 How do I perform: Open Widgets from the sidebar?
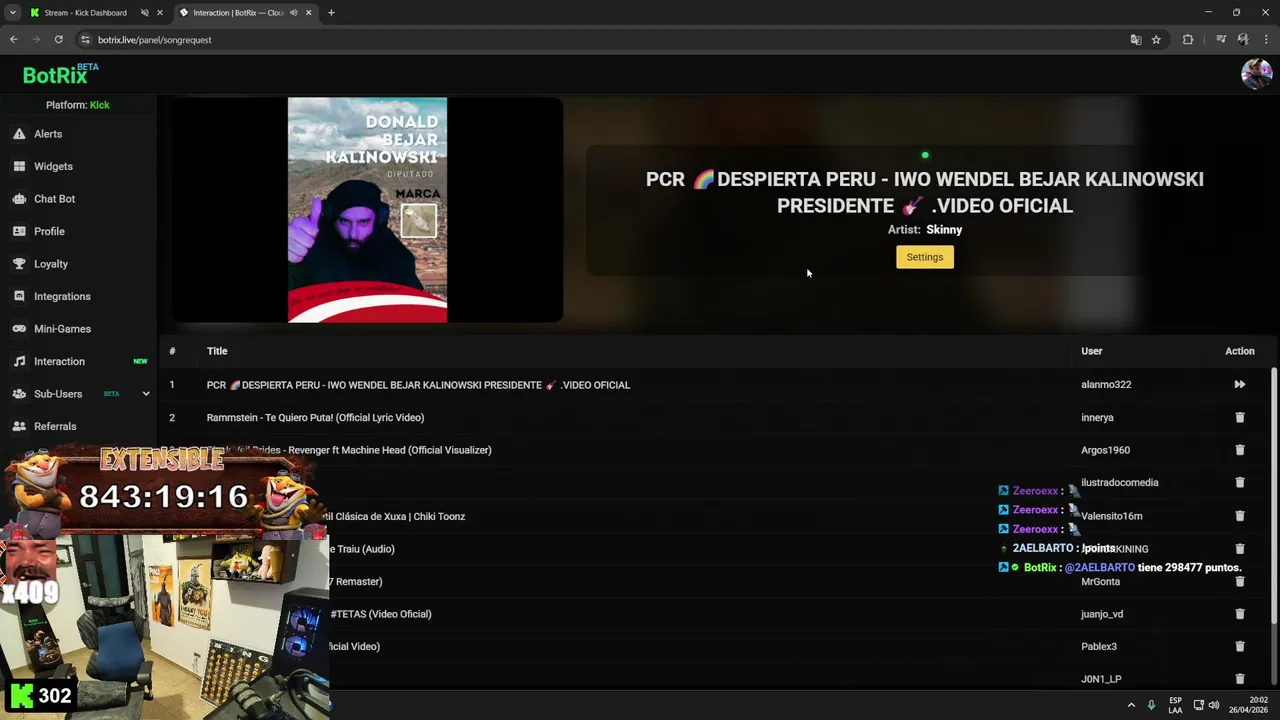pyautogui.click(x=53, y=166)
